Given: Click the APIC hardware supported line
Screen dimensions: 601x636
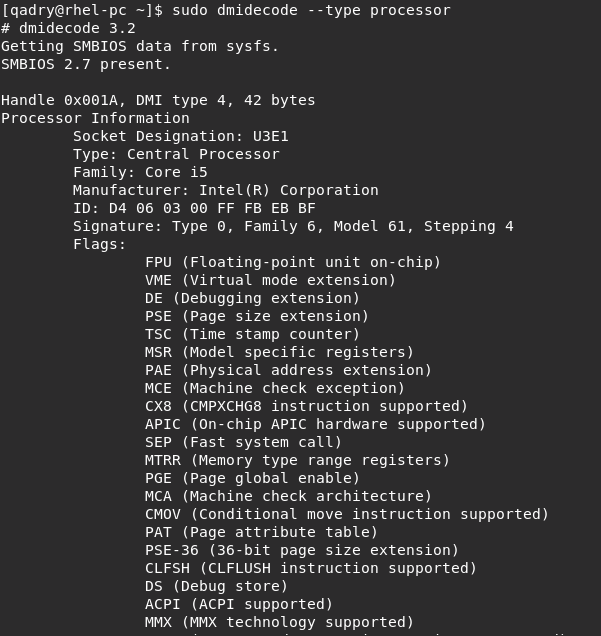Looking at the screenshot, I should 316,424.
